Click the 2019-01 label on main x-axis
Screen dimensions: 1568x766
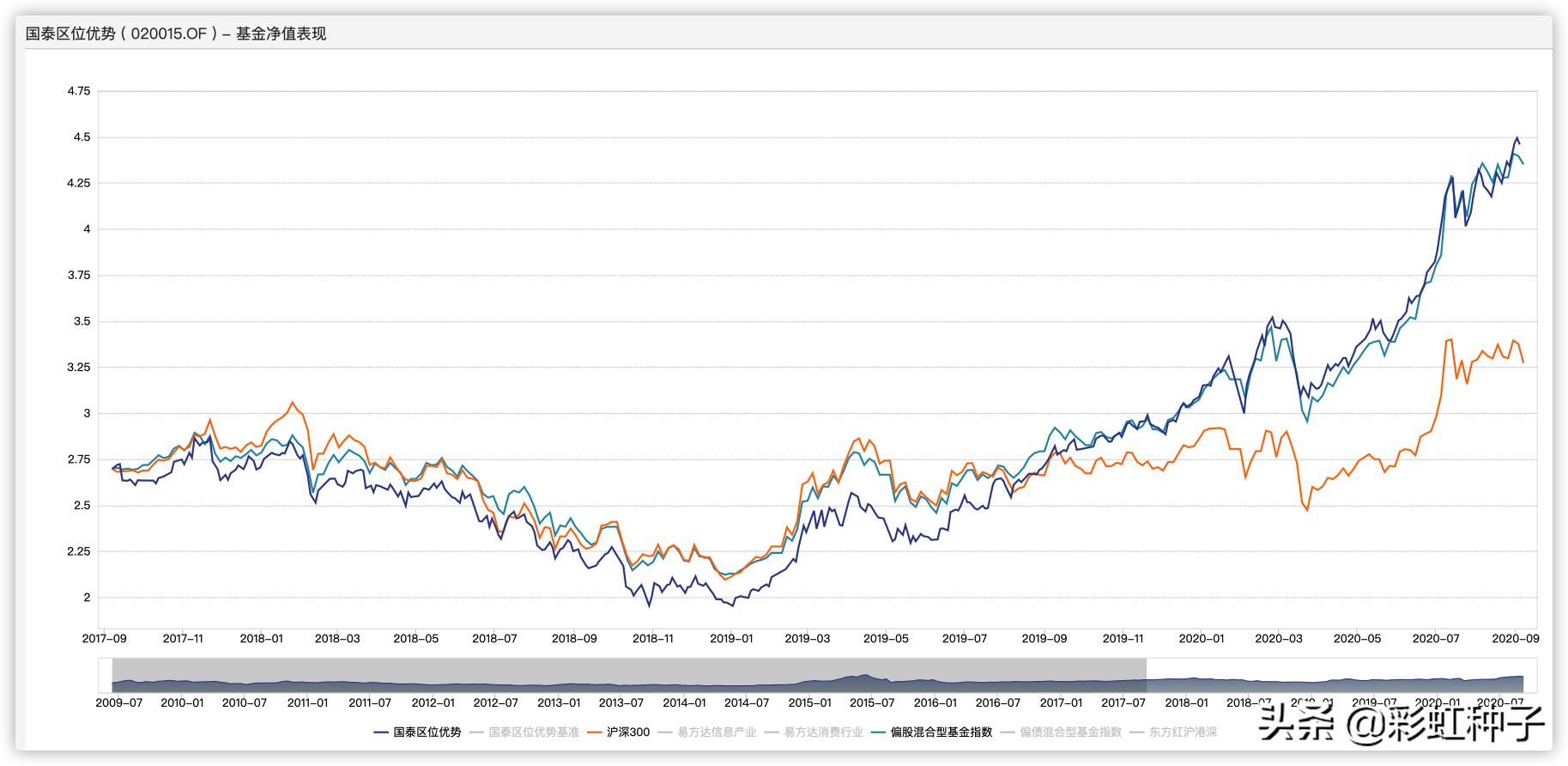(731, 639)
